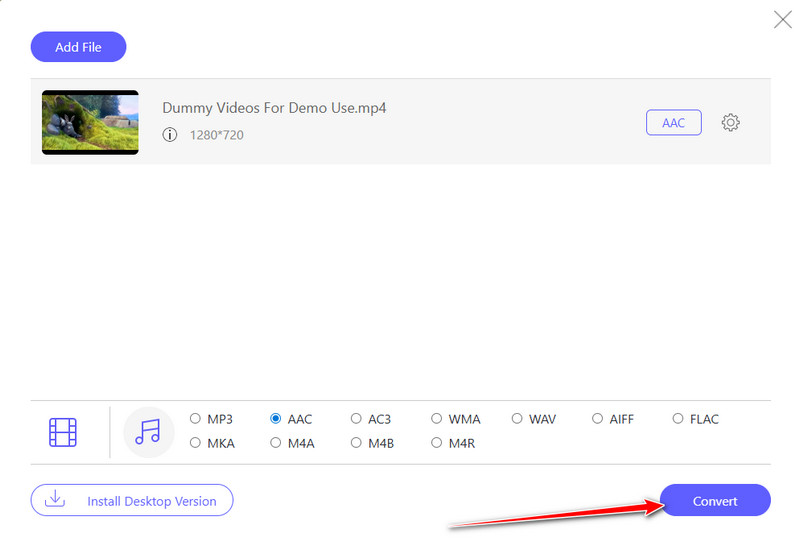
Task: Click the Dummy Videos thumbnail preview
Action: click(90, 122)
